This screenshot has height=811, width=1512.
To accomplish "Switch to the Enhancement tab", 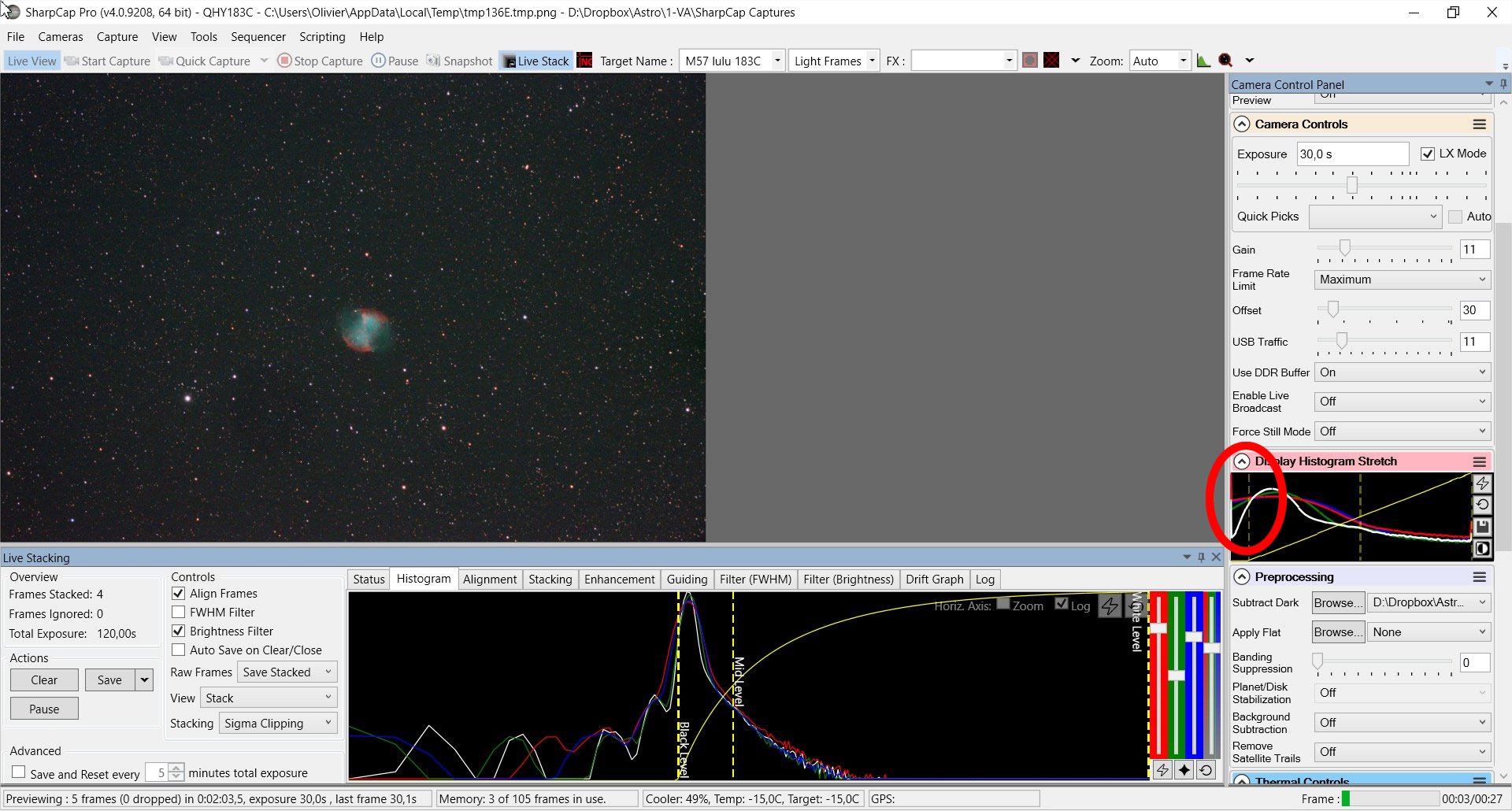I will (619, 580).
